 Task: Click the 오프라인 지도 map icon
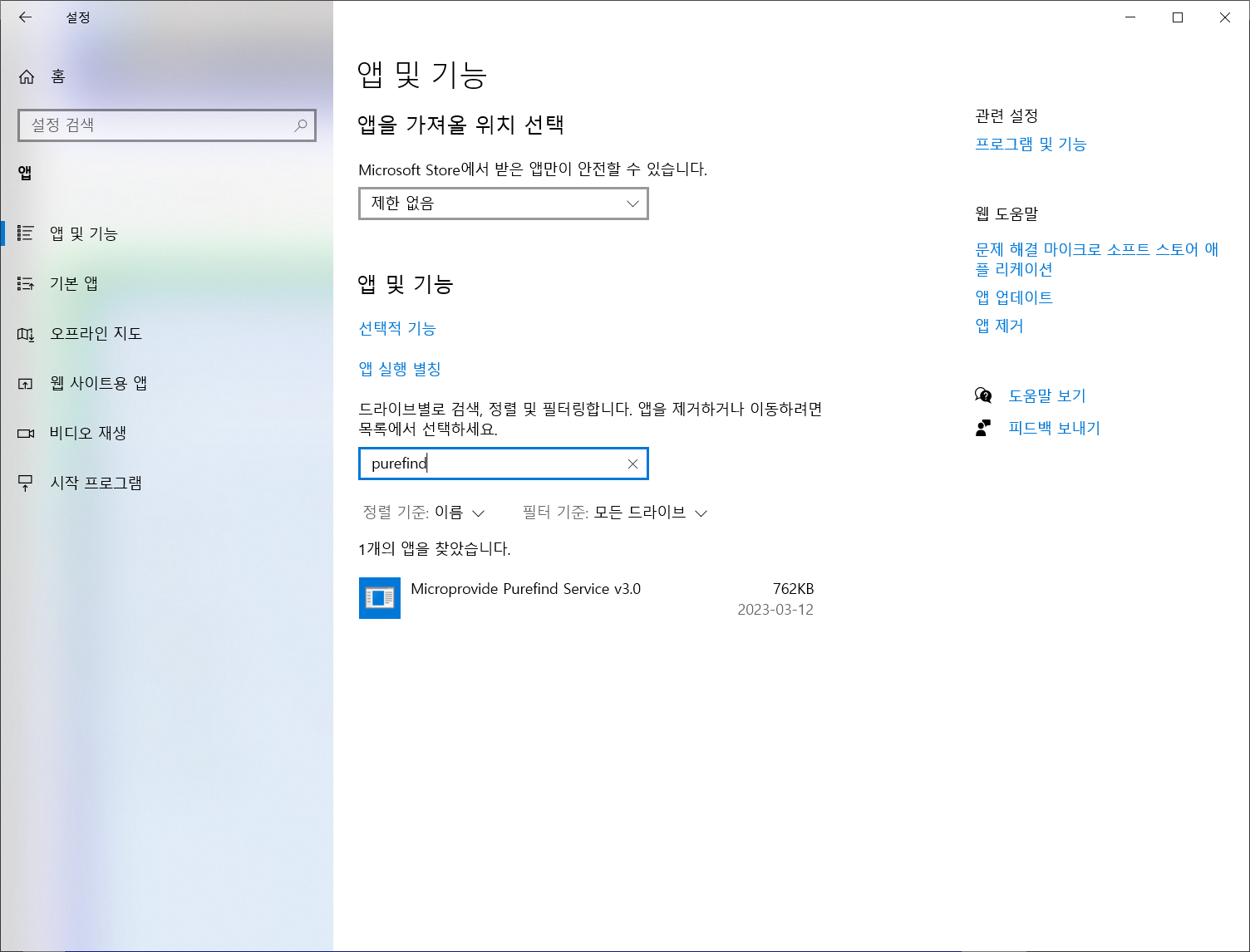coord(25,333)
